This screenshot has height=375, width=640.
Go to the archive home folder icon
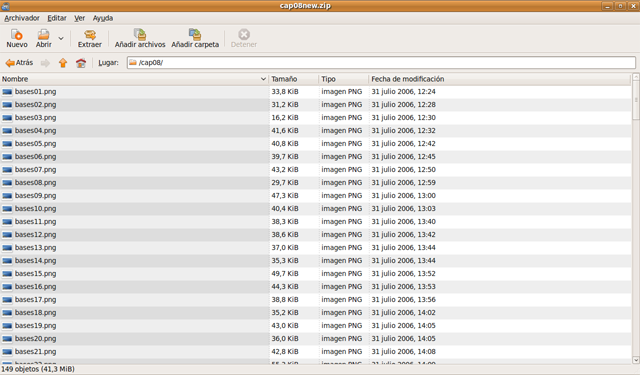point(81,63)
